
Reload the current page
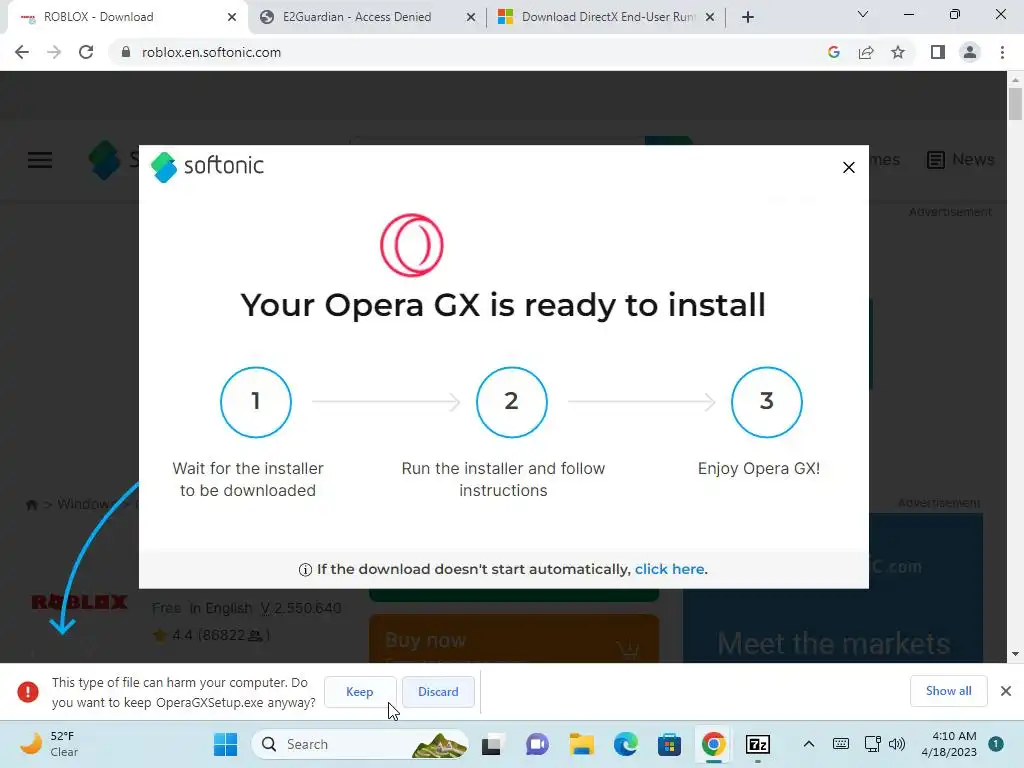click(x=86, y=52)
